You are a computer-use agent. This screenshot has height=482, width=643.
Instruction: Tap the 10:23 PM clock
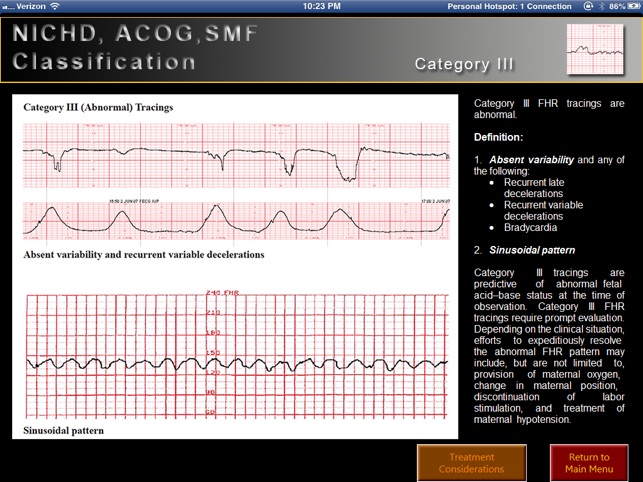[321, 6]
